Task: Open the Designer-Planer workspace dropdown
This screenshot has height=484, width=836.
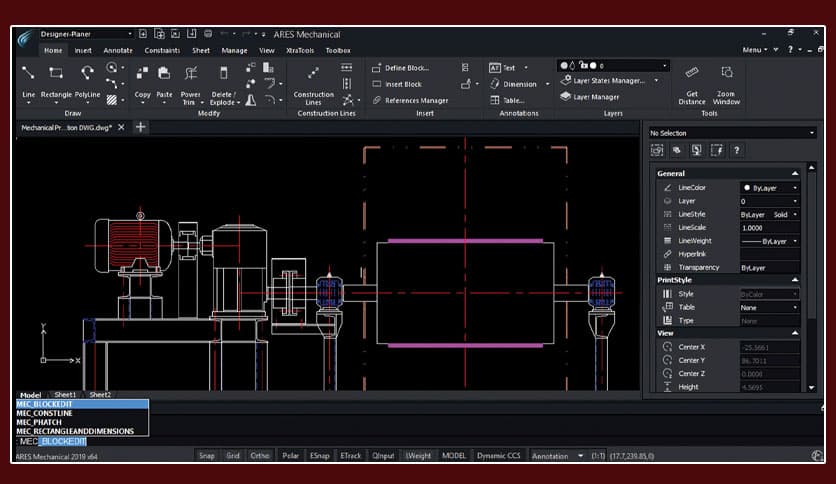Action: 85,34
